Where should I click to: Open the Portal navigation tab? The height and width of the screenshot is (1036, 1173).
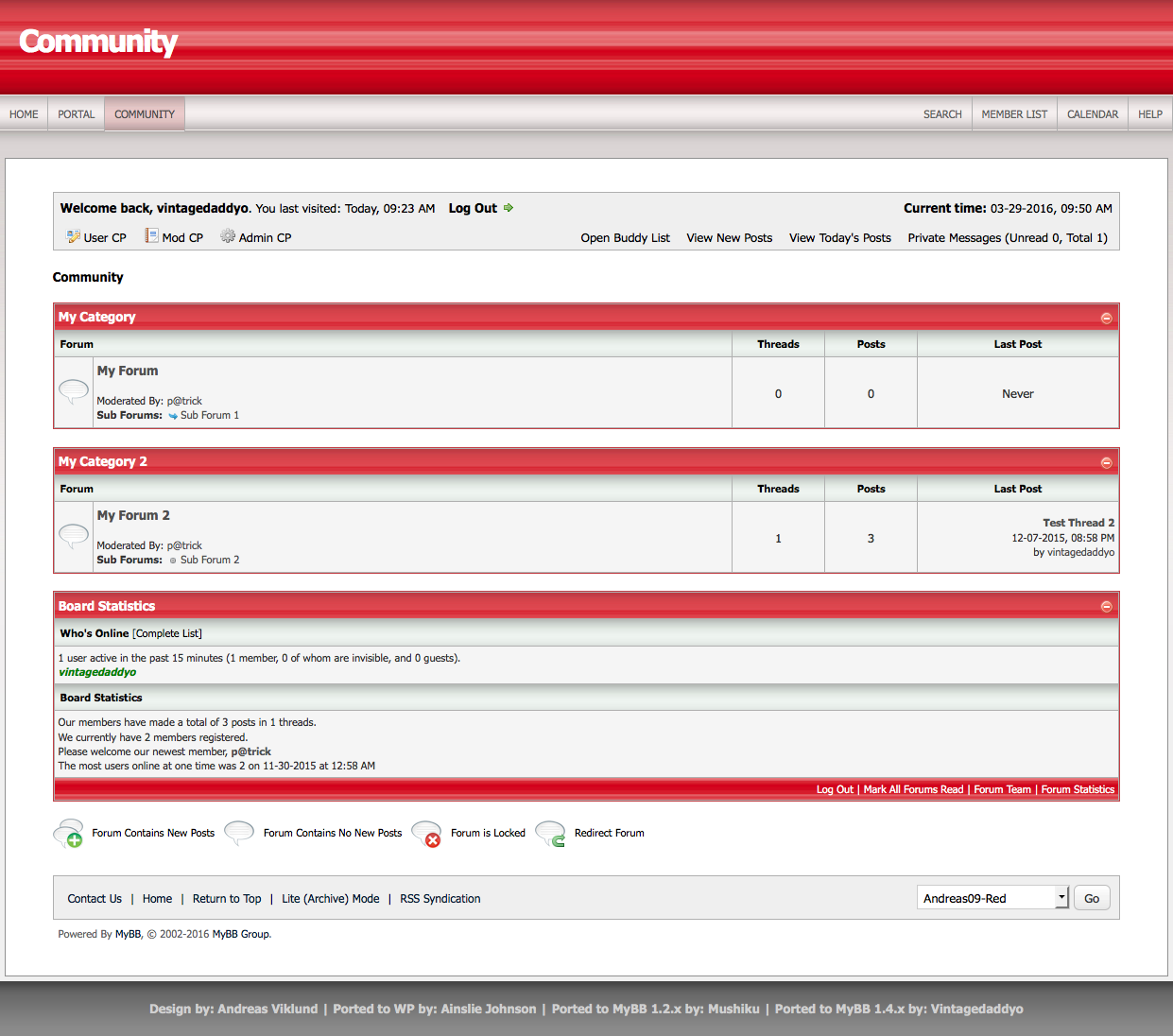(76, 114)
